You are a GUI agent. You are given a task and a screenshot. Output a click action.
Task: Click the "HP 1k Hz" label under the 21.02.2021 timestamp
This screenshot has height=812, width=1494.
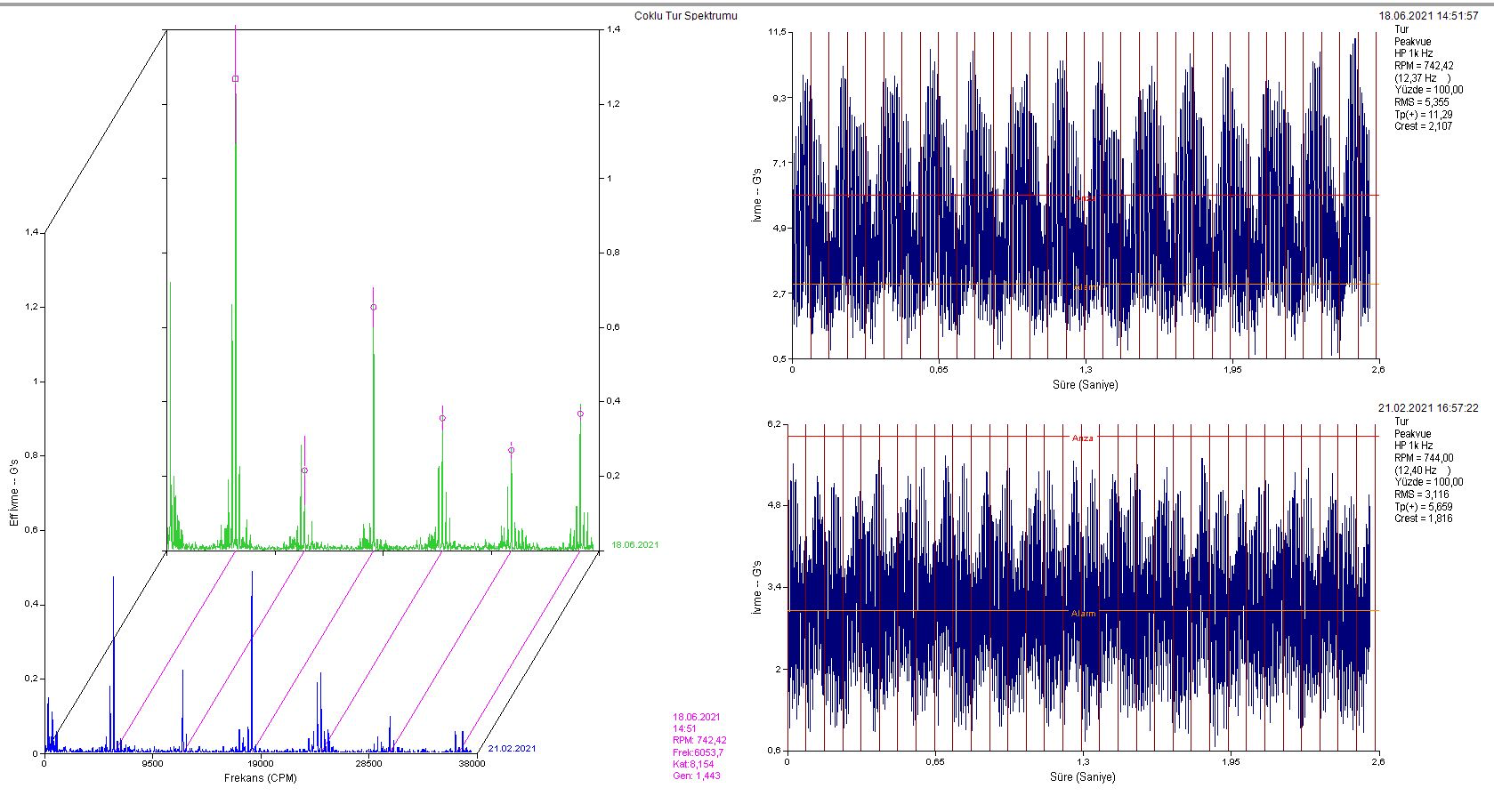coord(1414,446)
